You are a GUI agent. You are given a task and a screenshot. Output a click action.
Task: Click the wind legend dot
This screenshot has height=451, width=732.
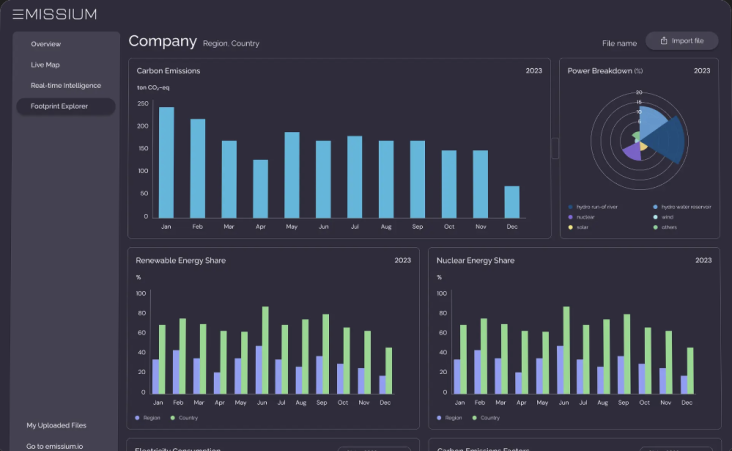[656, 217]
